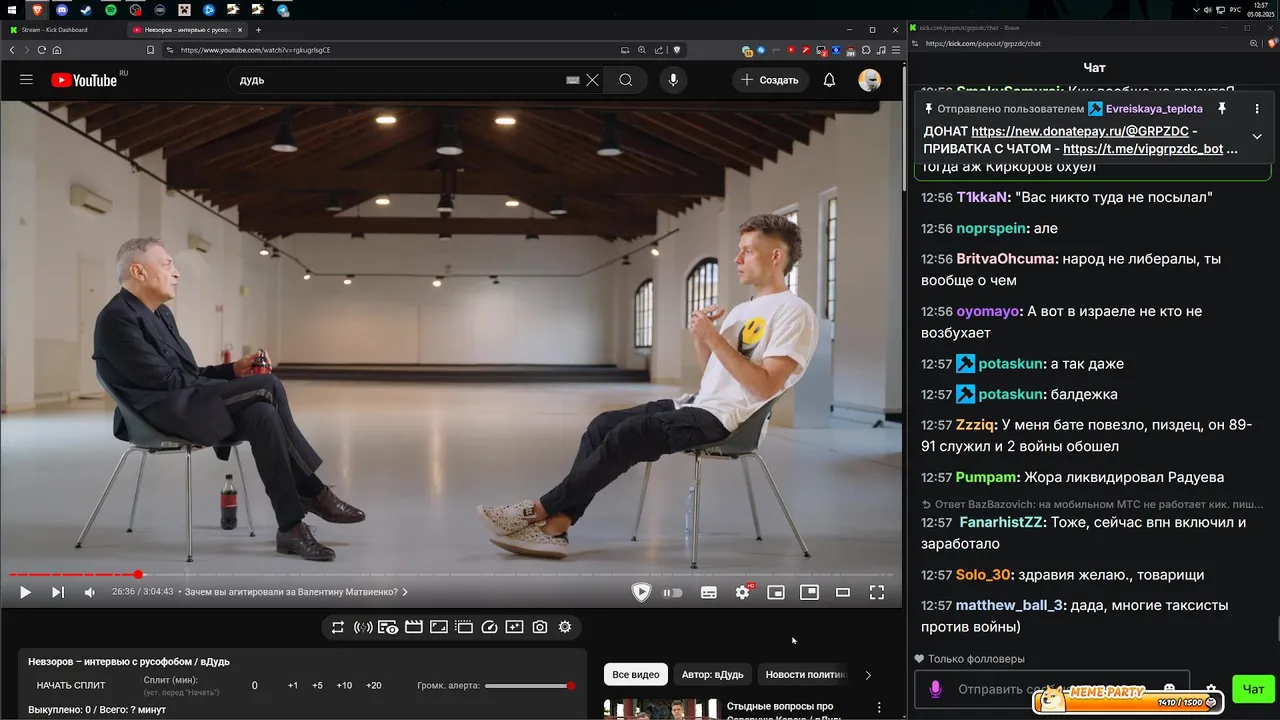Click the Сплит minutes value field

click(x=255, y=685)
